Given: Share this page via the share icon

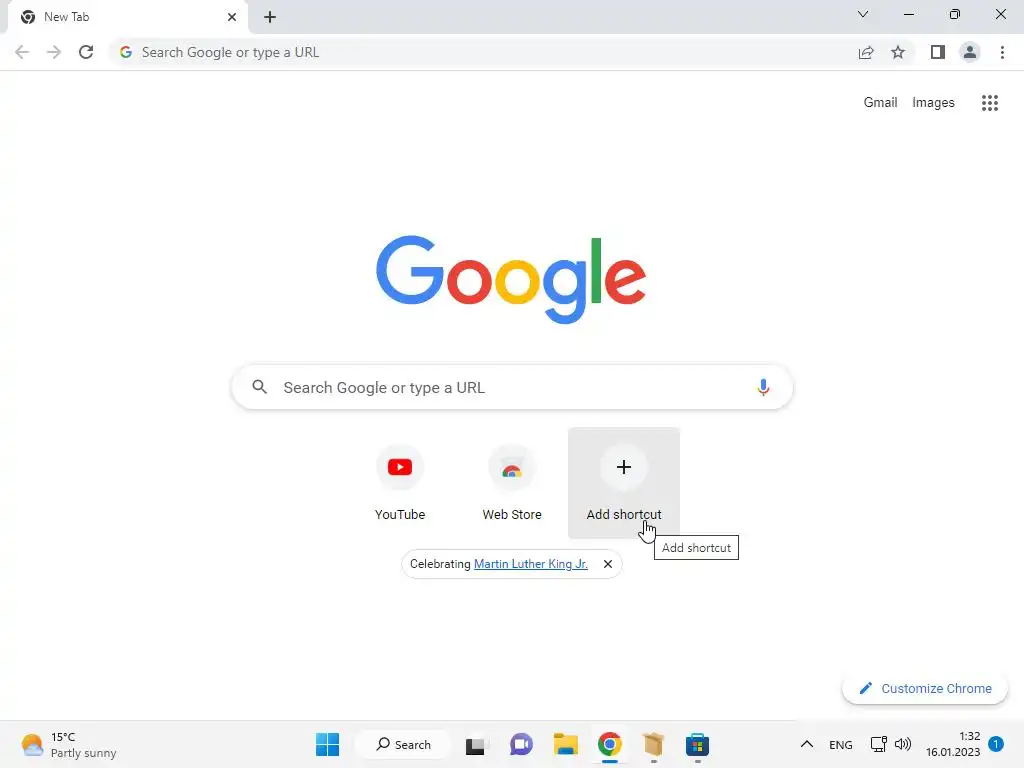Looking at the screenshot, I should point(866,52).
